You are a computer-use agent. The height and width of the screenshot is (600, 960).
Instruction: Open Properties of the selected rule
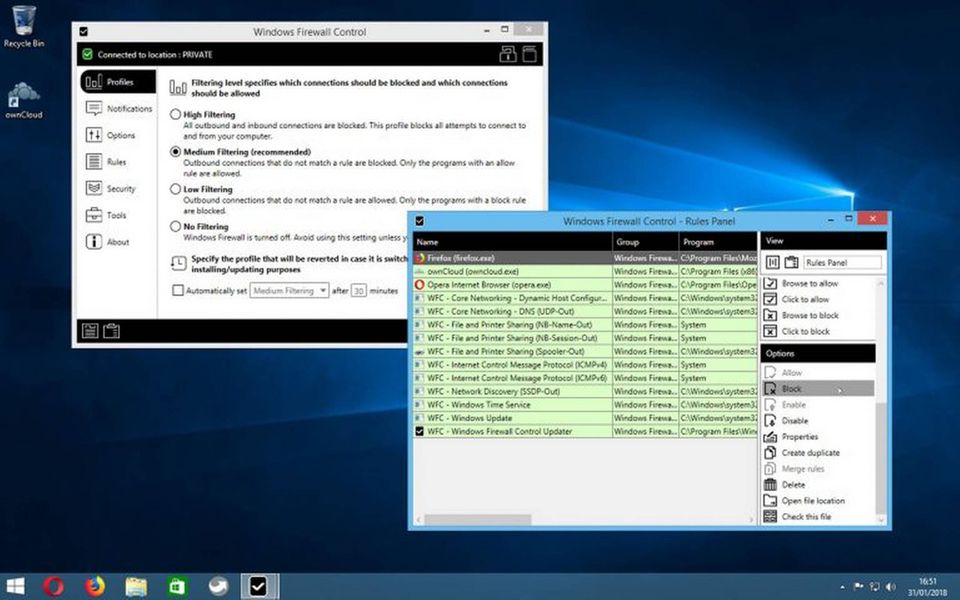coord(799,437)
